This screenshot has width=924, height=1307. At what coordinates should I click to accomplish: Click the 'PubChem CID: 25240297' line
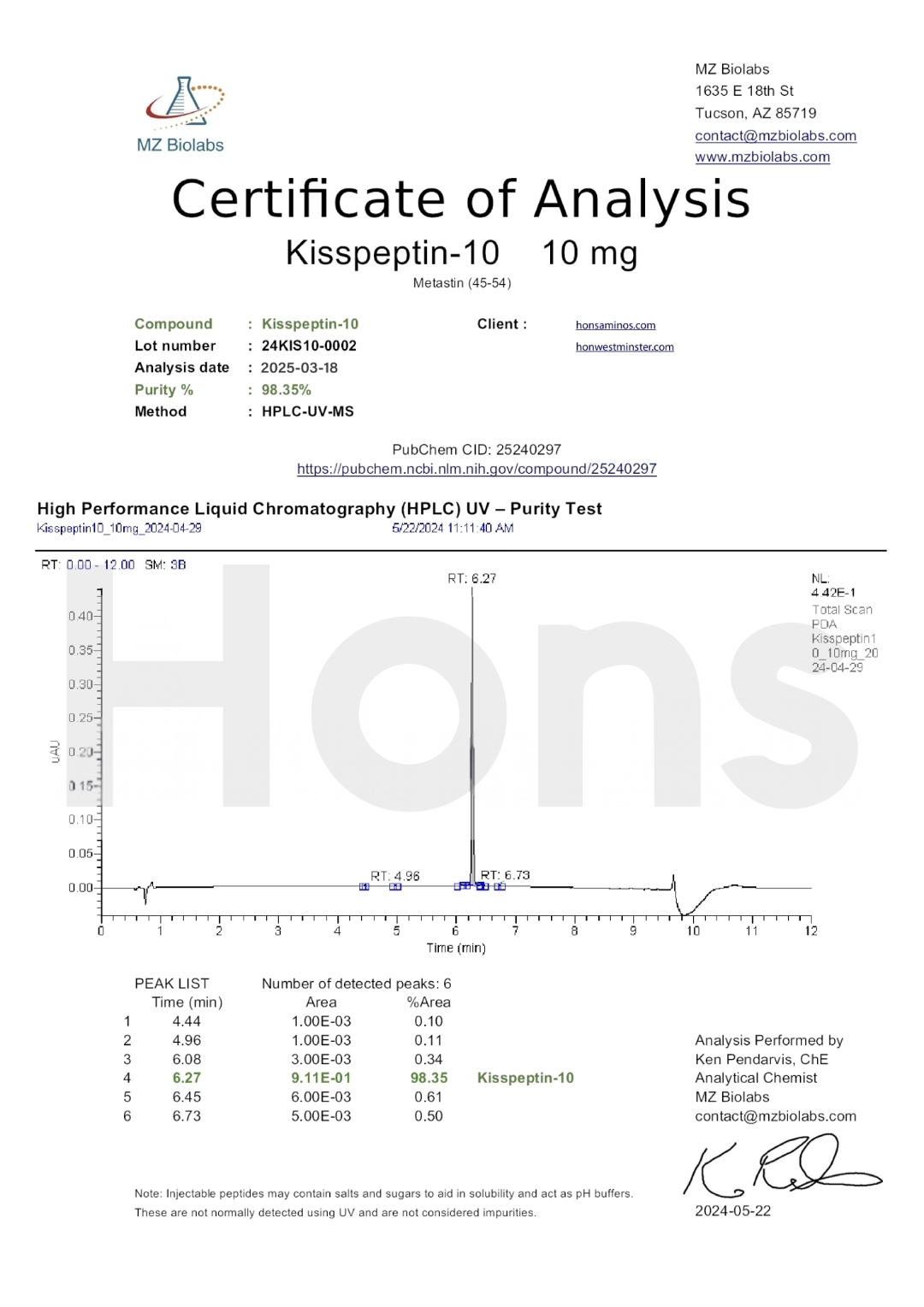(x=477, y=449)
